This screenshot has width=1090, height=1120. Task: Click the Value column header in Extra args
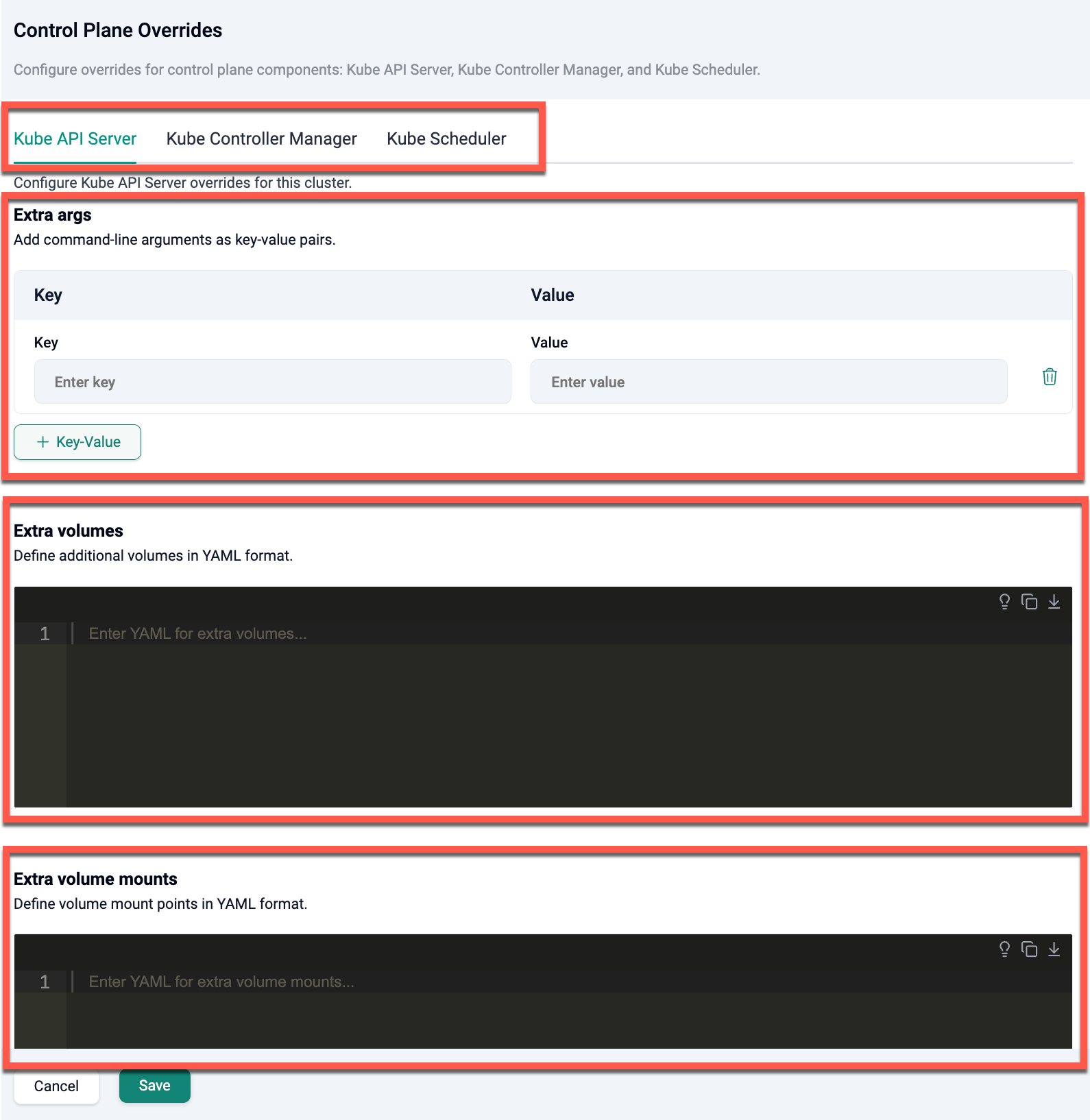coord(553,295)
